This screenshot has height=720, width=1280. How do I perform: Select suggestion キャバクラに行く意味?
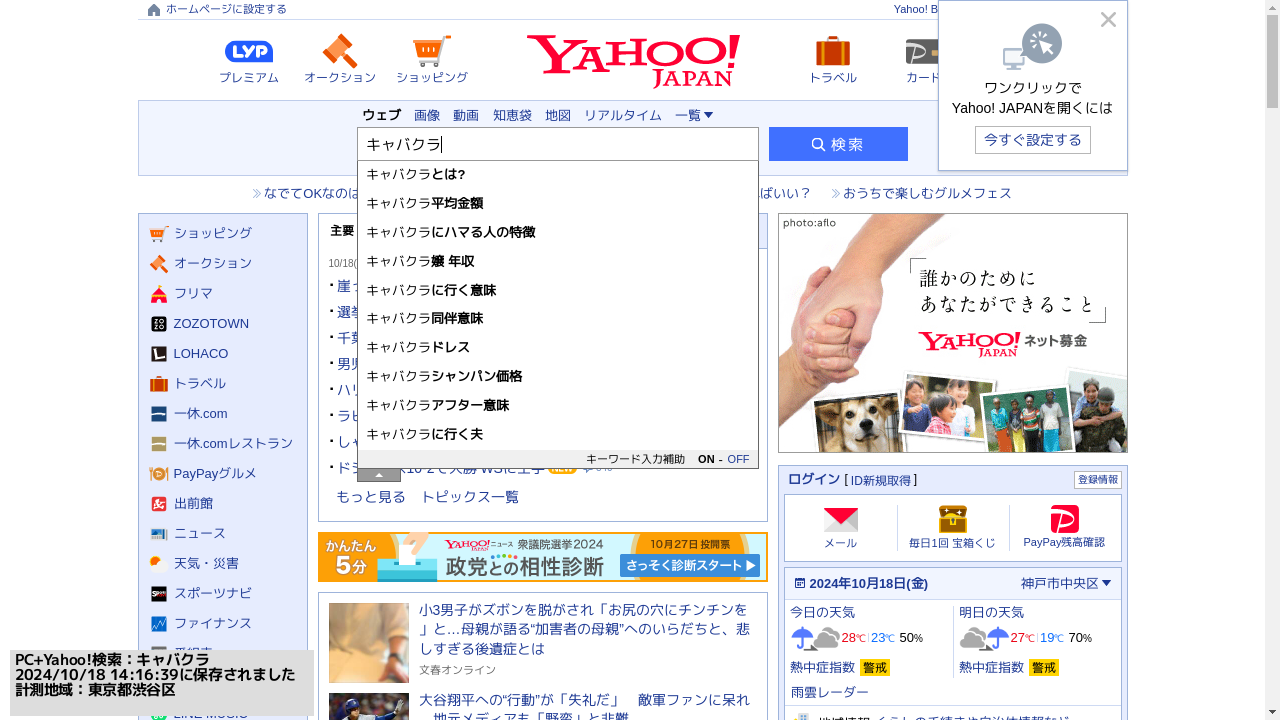(x=558, y=290)
